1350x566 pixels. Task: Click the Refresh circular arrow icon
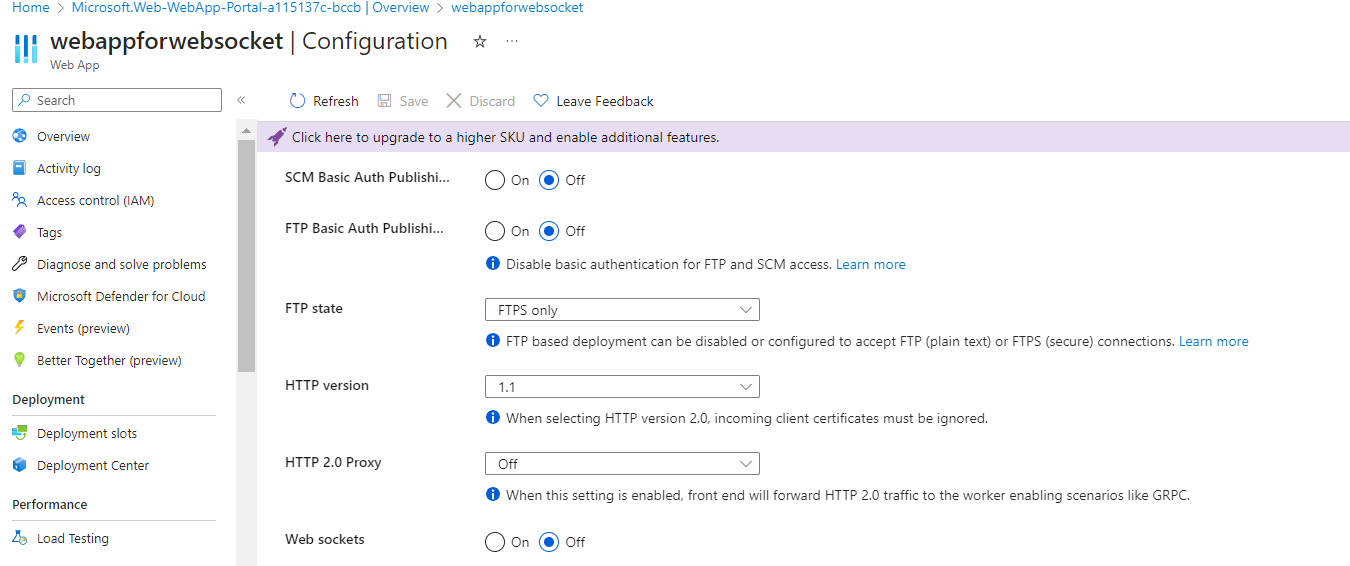(x=297, y=101)
